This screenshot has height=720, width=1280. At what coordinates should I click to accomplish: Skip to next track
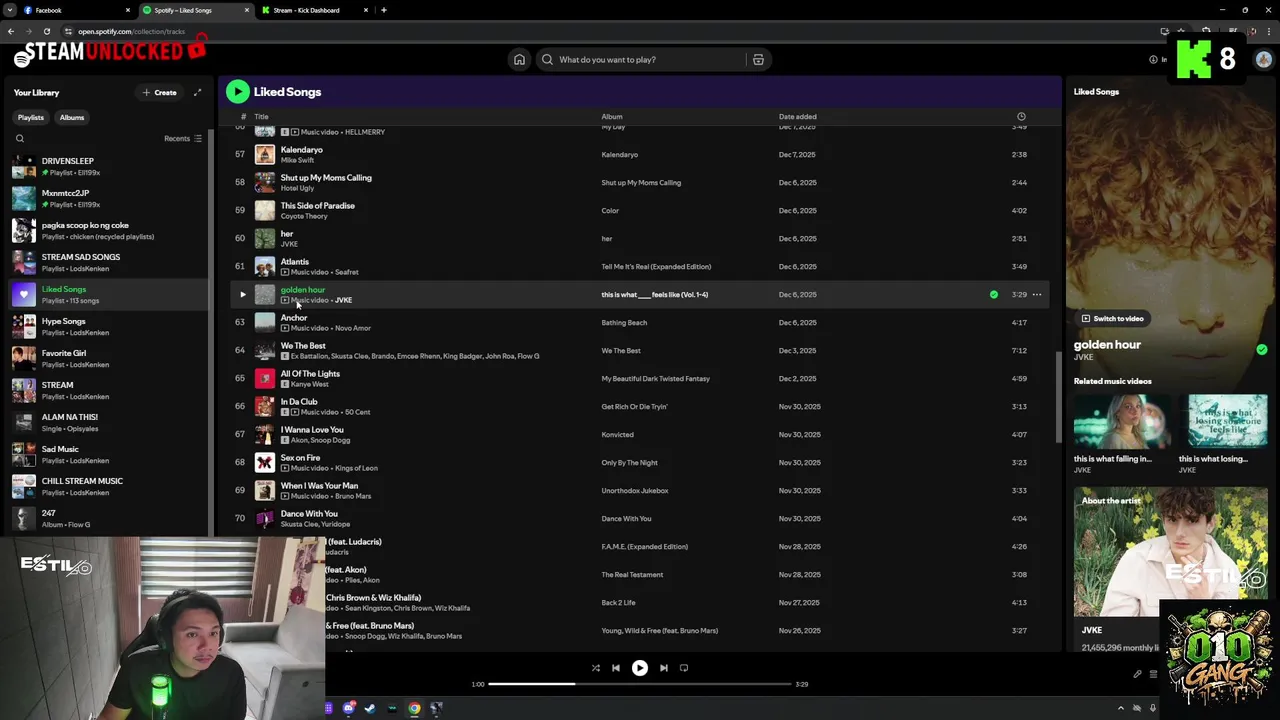click(664, 668)
